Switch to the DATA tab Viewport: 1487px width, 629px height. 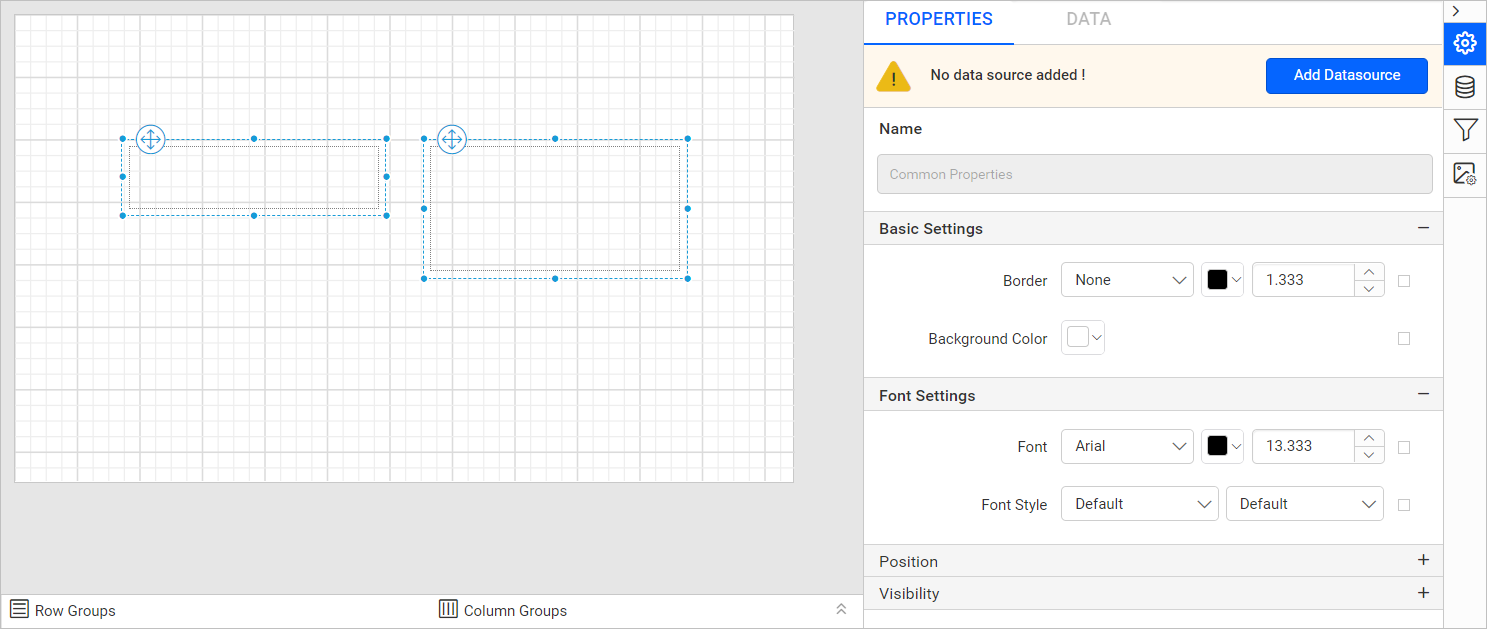point(1088,19)
